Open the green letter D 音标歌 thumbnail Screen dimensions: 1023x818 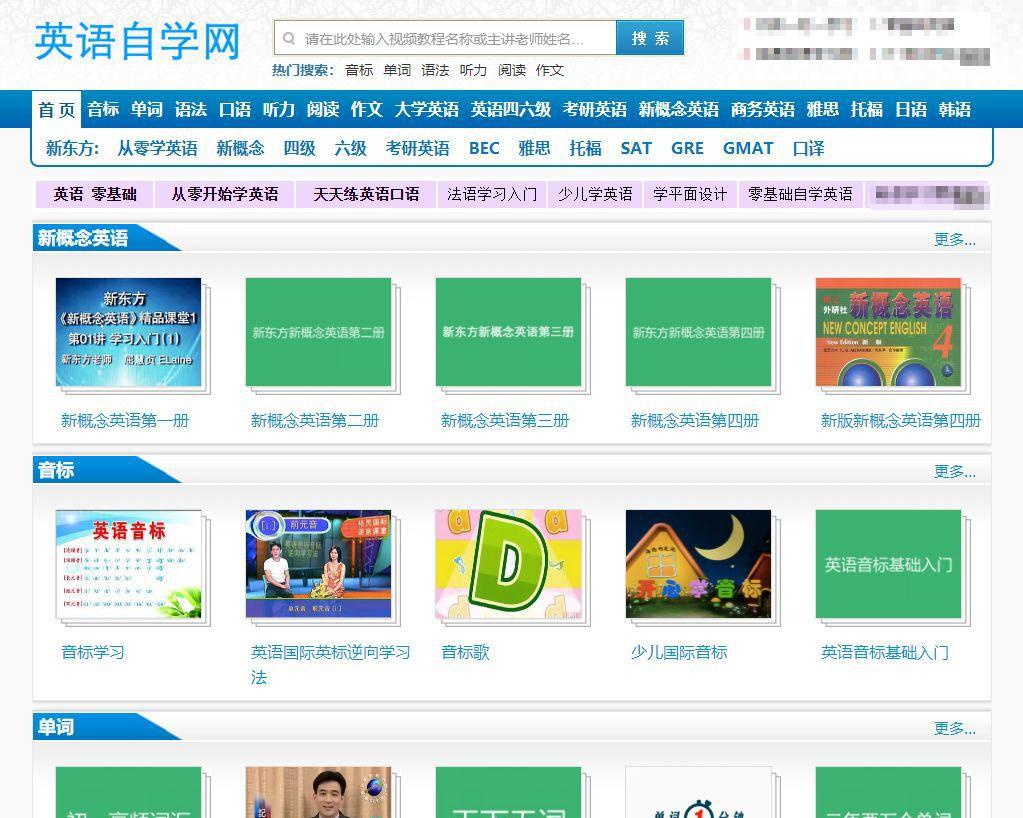pos(508,564)
